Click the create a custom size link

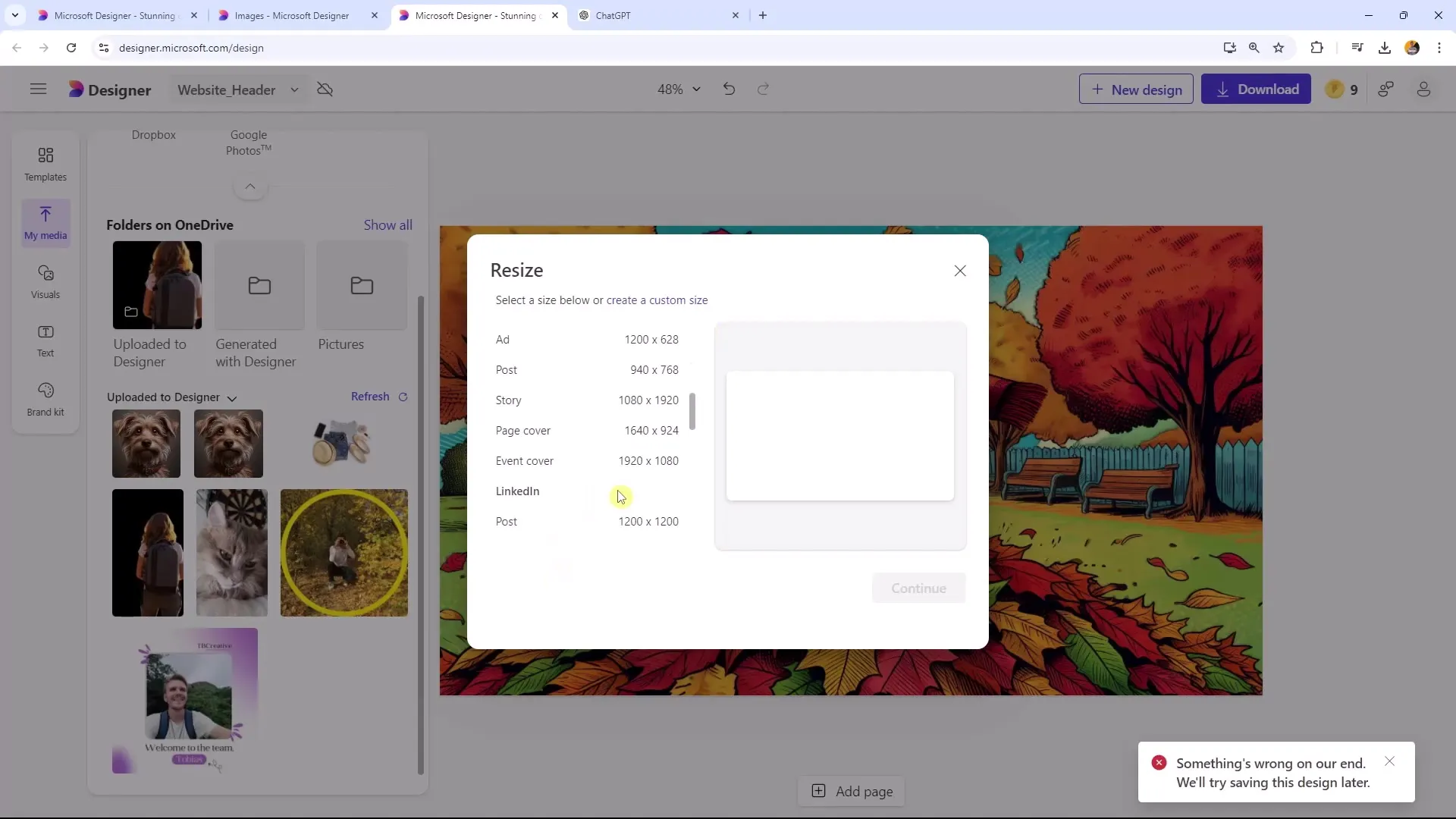point(657,300)
